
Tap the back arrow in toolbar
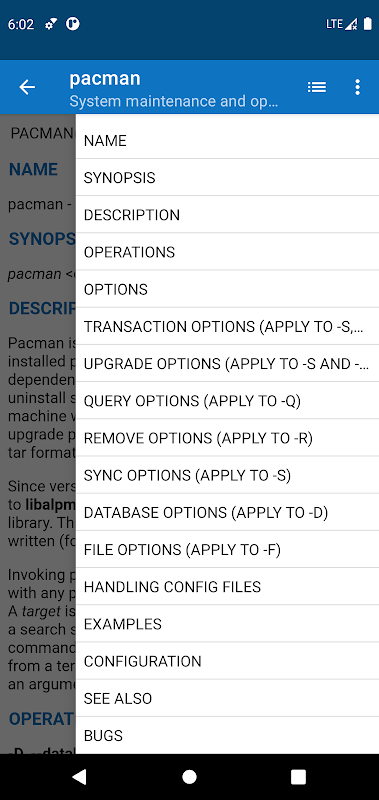[27, 87]
